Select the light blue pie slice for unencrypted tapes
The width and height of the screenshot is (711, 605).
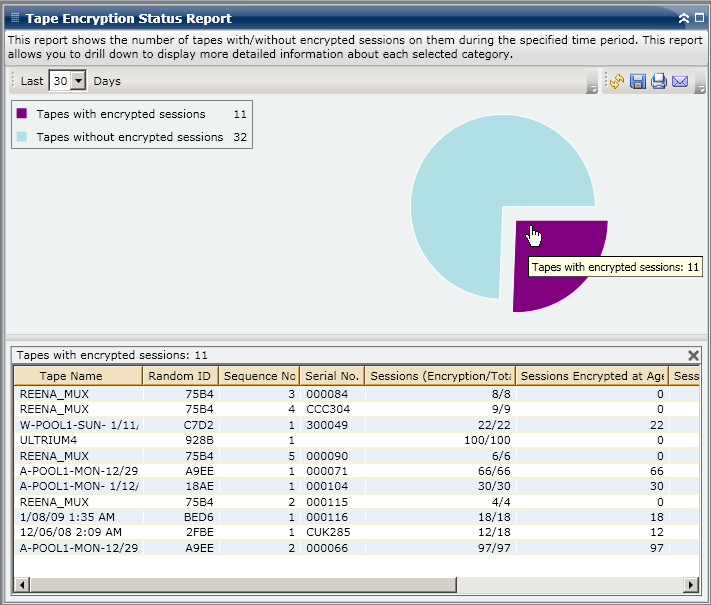[x=460, y=190]
